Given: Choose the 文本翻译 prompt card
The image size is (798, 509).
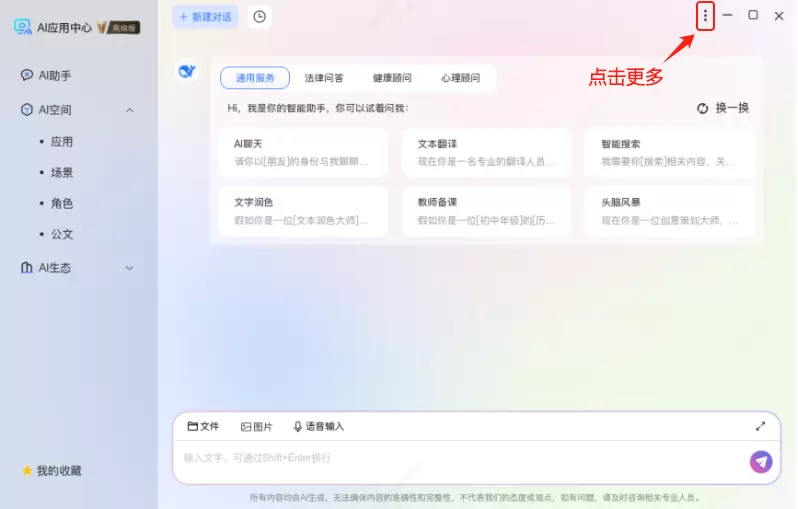Looking at the screenshot, I should tap(486, 153).
